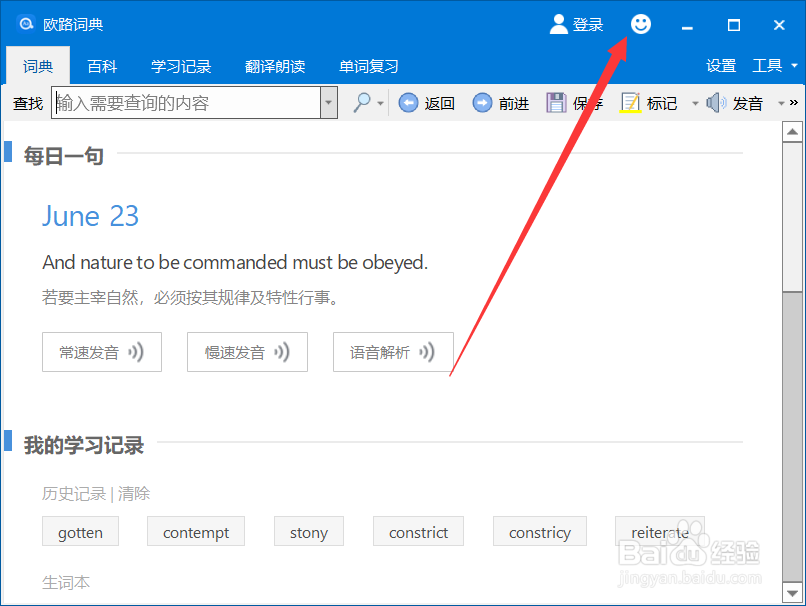
Task: Click the scrollbar up arrow
Action: point(792,132)
